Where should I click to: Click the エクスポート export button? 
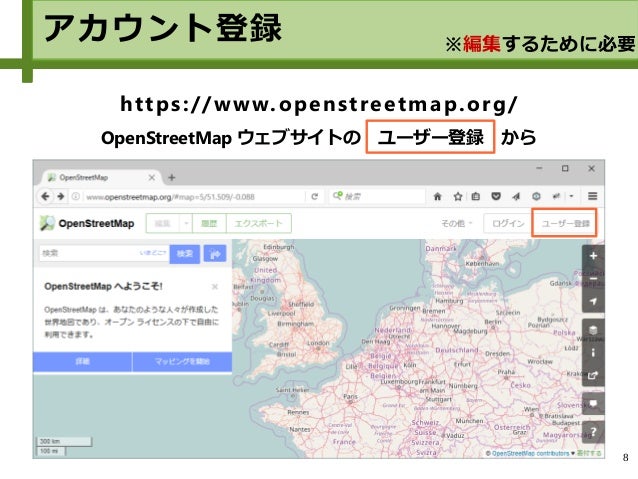point(259,223)
